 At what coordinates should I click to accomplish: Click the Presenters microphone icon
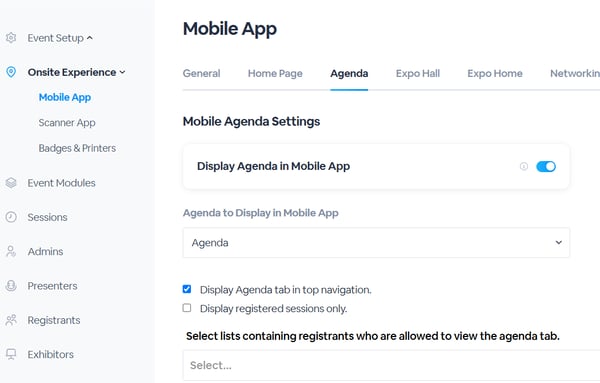[x=11, y=286]
